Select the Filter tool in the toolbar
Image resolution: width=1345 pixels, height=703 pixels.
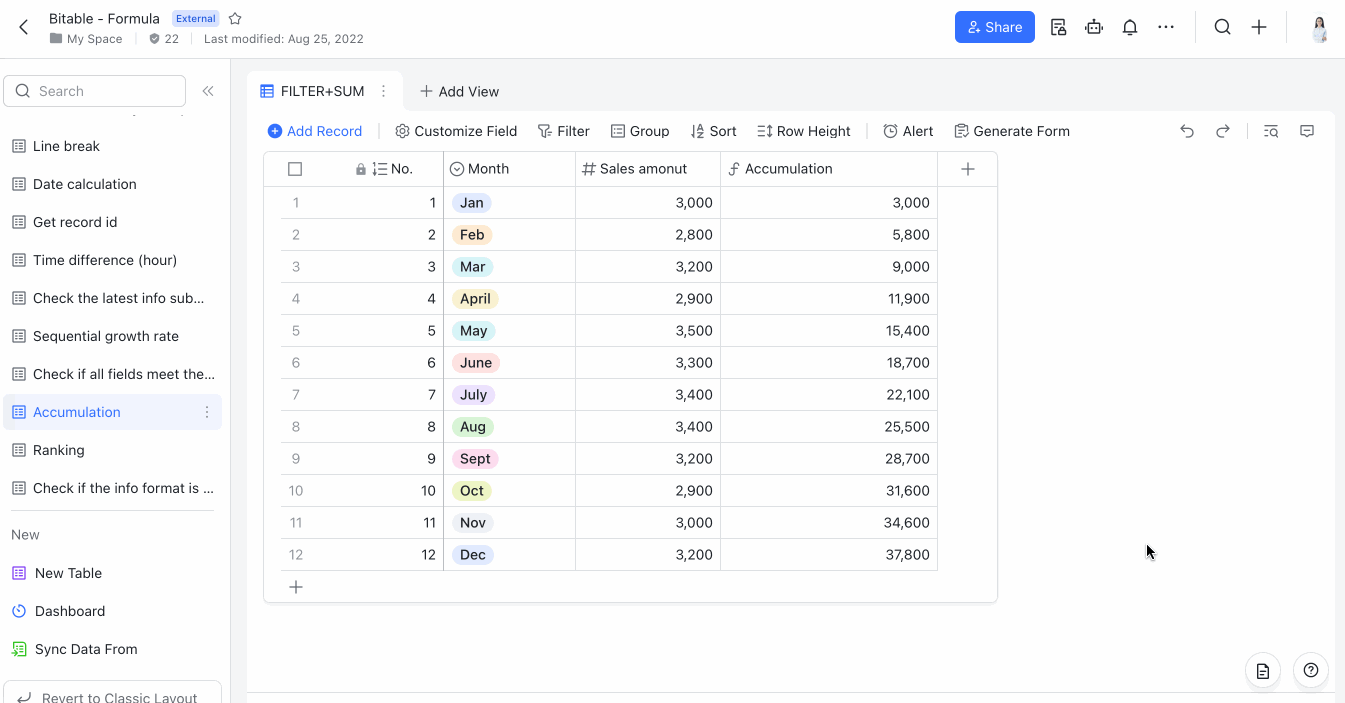pyautogui.click(x=563, y=131)
